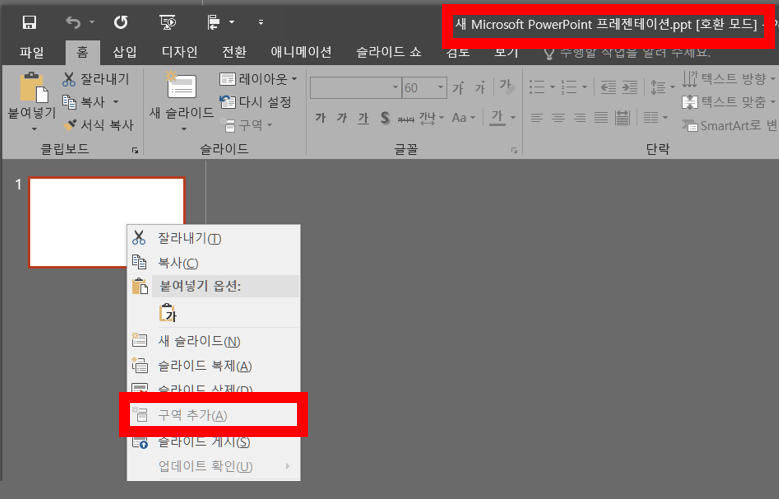Click the clear all formatting icon
The image size is (779, 499).
pyautogui.click(x=507, y=87)
